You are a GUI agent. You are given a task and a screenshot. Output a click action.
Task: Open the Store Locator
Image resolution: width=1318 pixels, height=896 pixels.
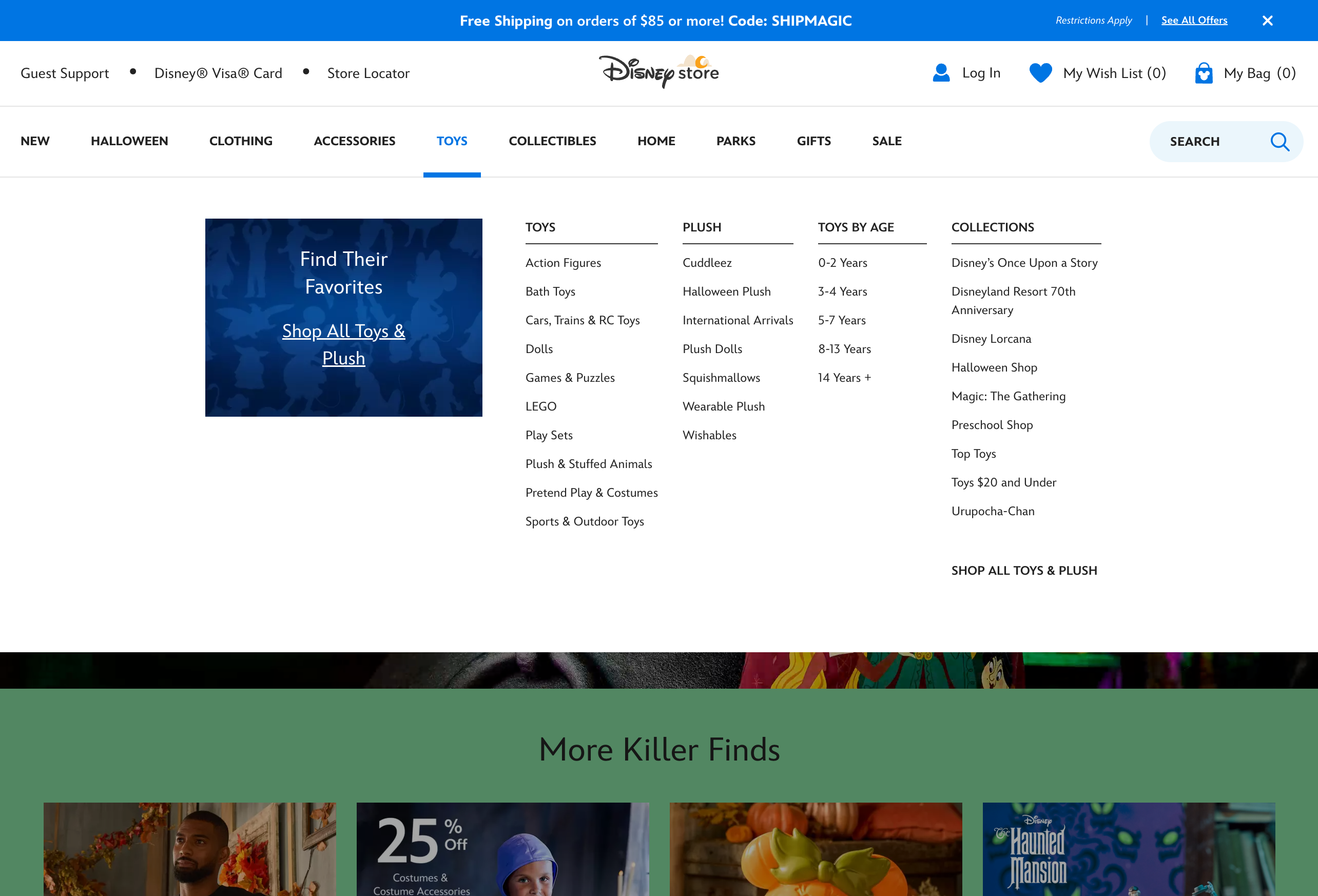point(368,73)
